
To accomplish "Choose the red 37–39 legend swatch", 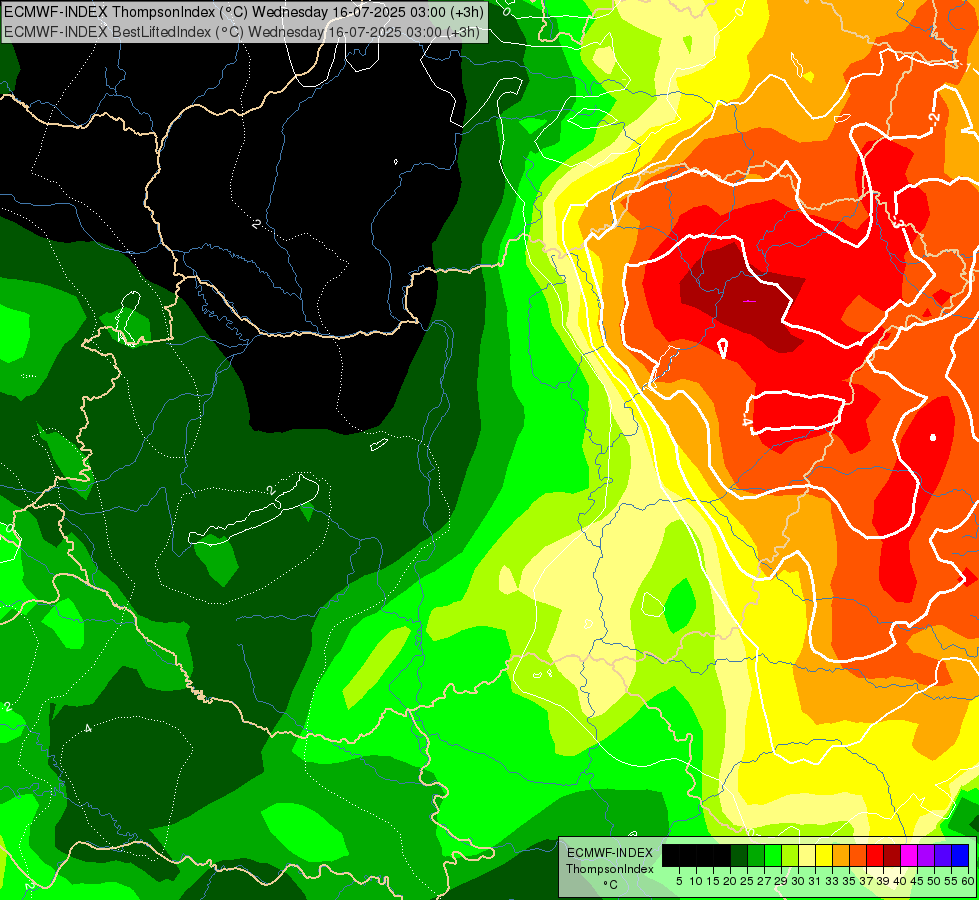I will click(x=875, y=855).
